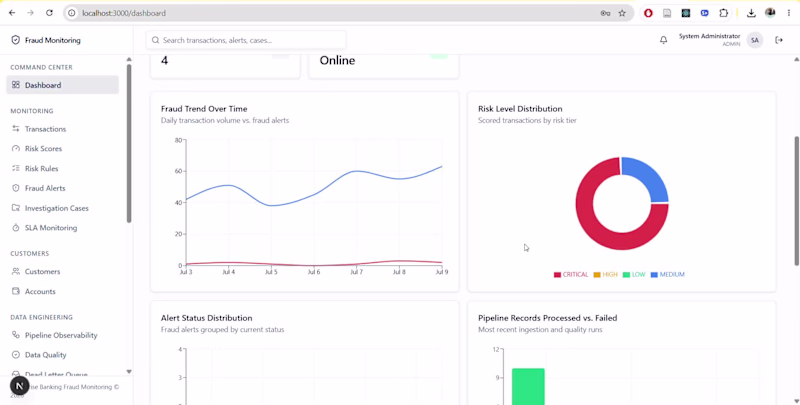800x405 pixels.
Task: Bookmark this page with star icon
Action: [622, 13]
